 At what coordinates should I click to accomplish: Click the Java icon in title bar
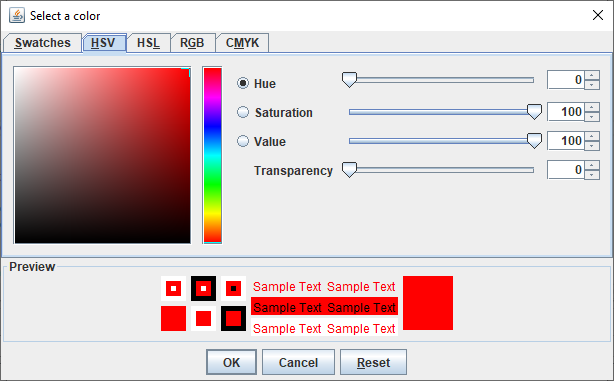coord(17,16)
